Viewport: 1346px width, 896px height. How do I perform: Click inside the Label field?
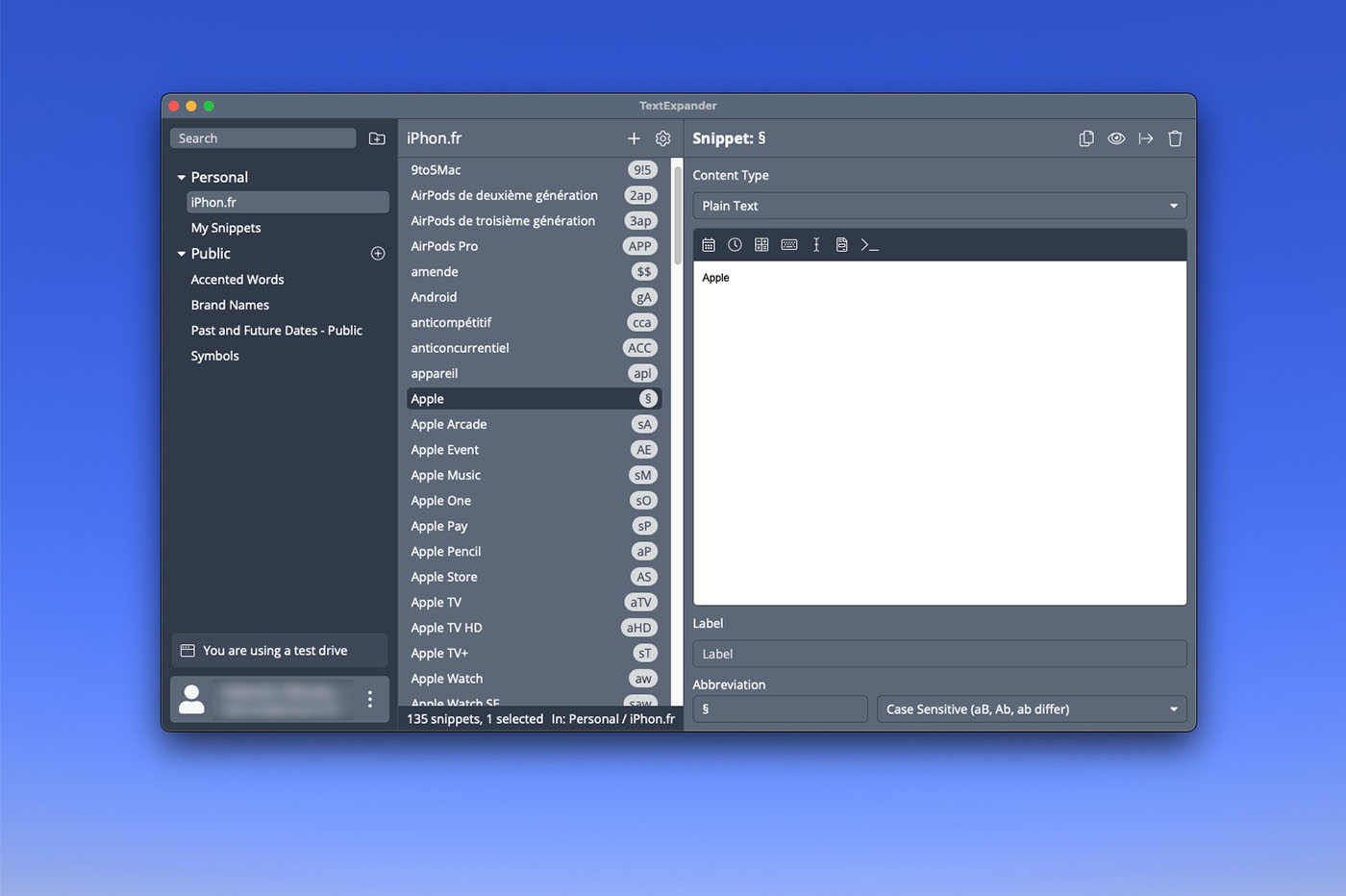(x=939, y=654)
